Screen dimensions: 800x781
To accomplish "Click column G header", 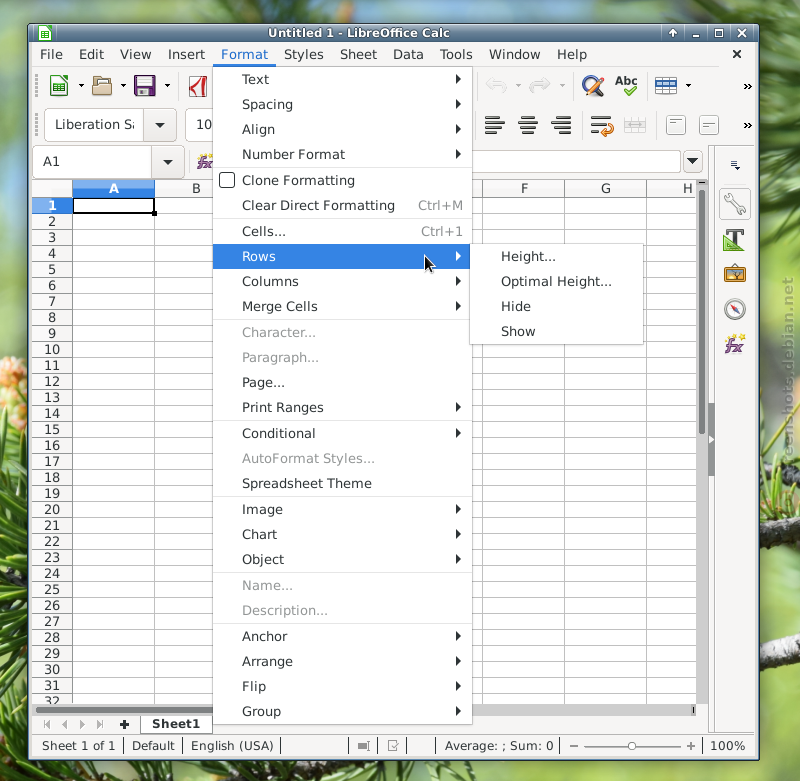I will (606, 189).
